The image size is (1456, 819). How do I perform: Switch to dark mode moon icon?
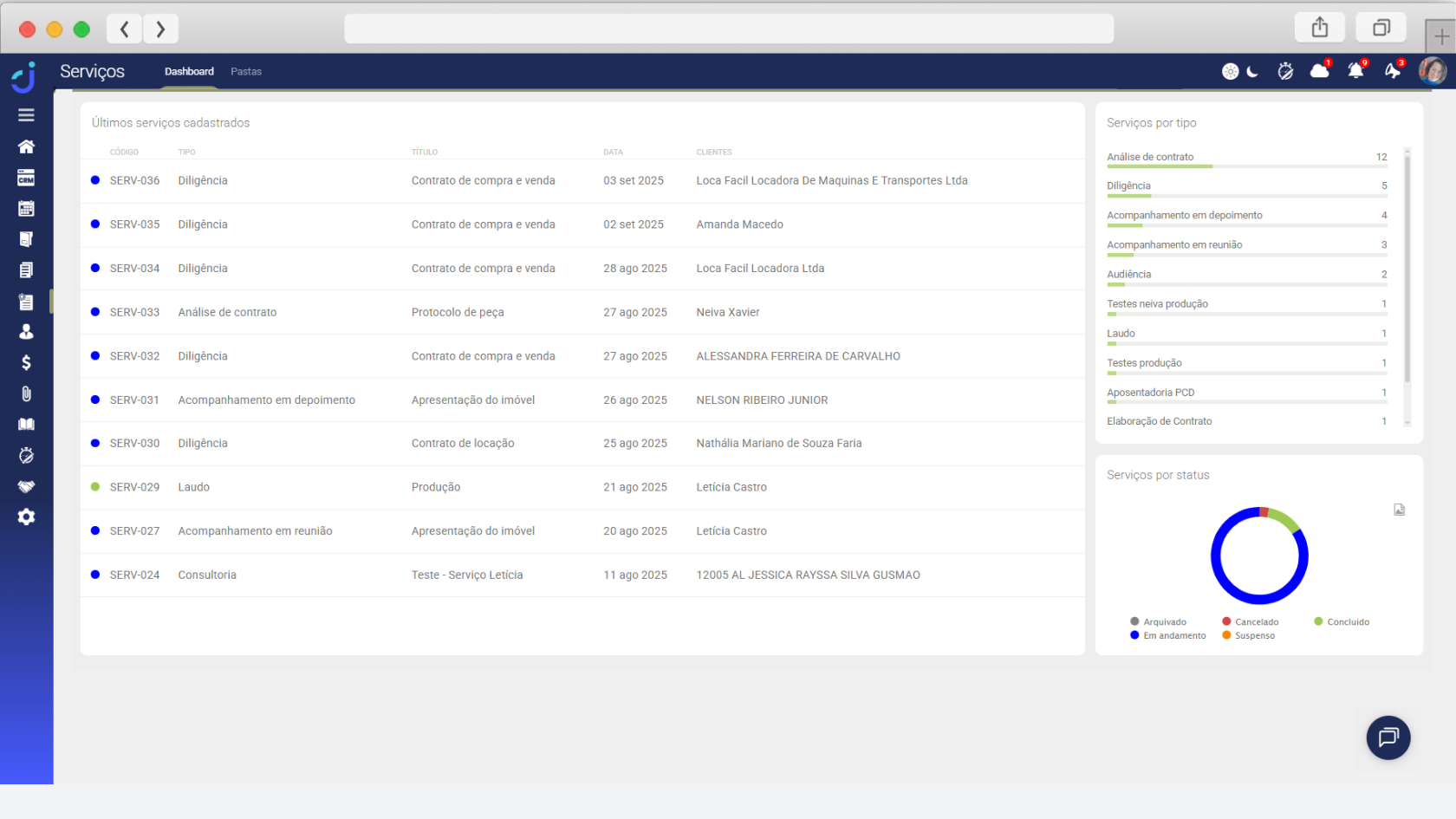(1252, 72)
